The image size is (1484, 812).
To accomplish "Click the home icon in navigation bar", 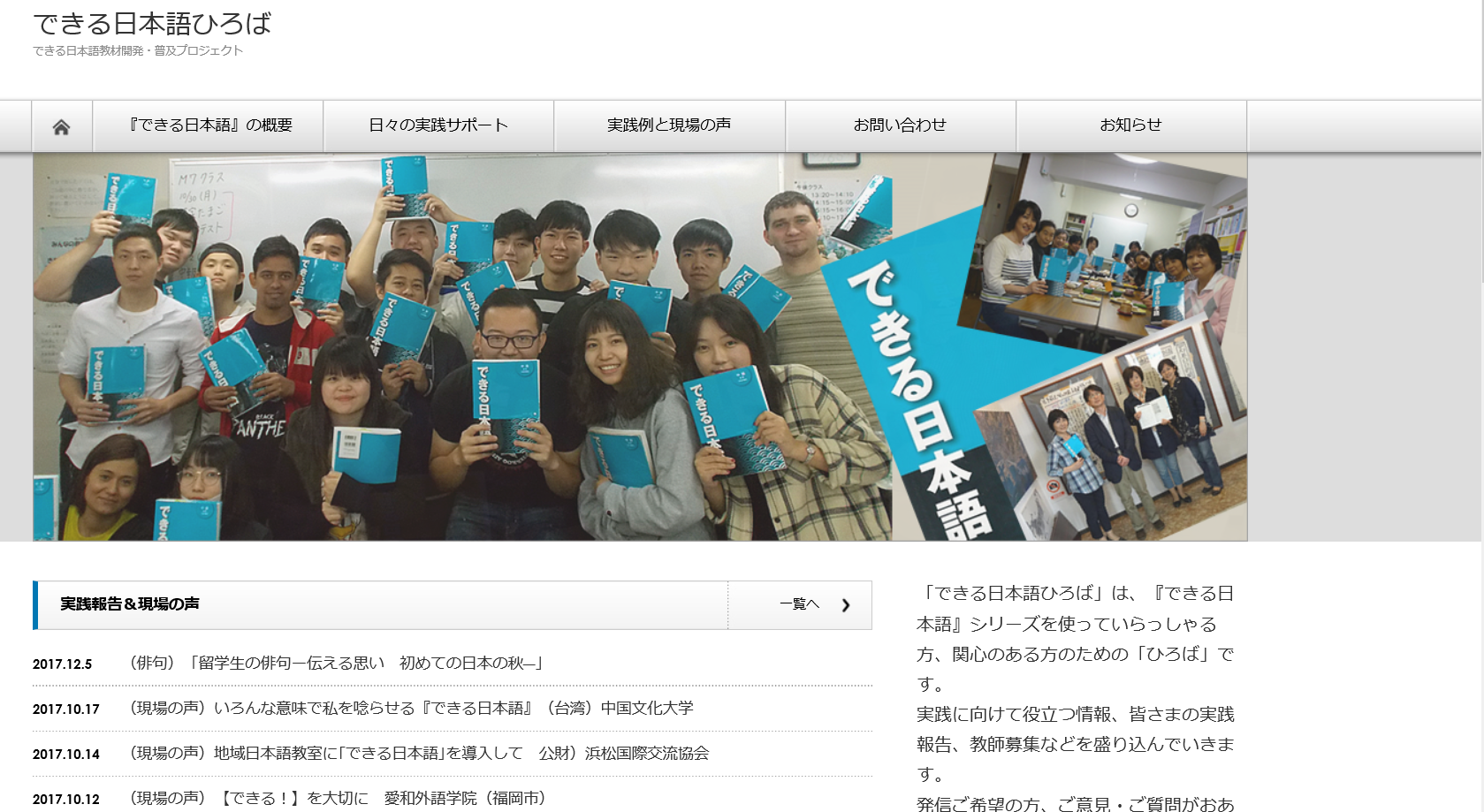I will tap(61, 126).
